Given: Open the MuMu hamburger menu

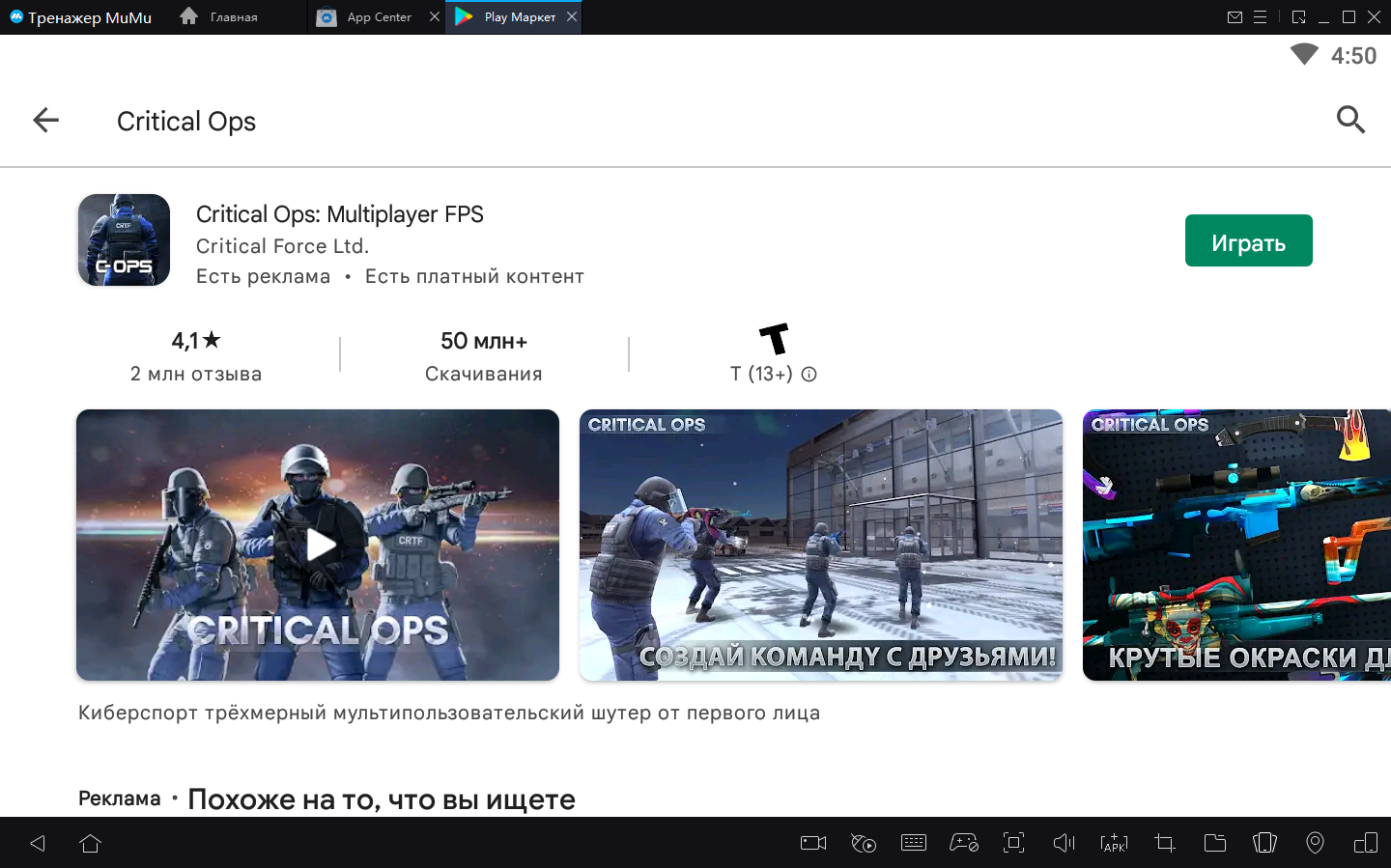Looking at the screenshot, I should click(x=1260, y=17).
